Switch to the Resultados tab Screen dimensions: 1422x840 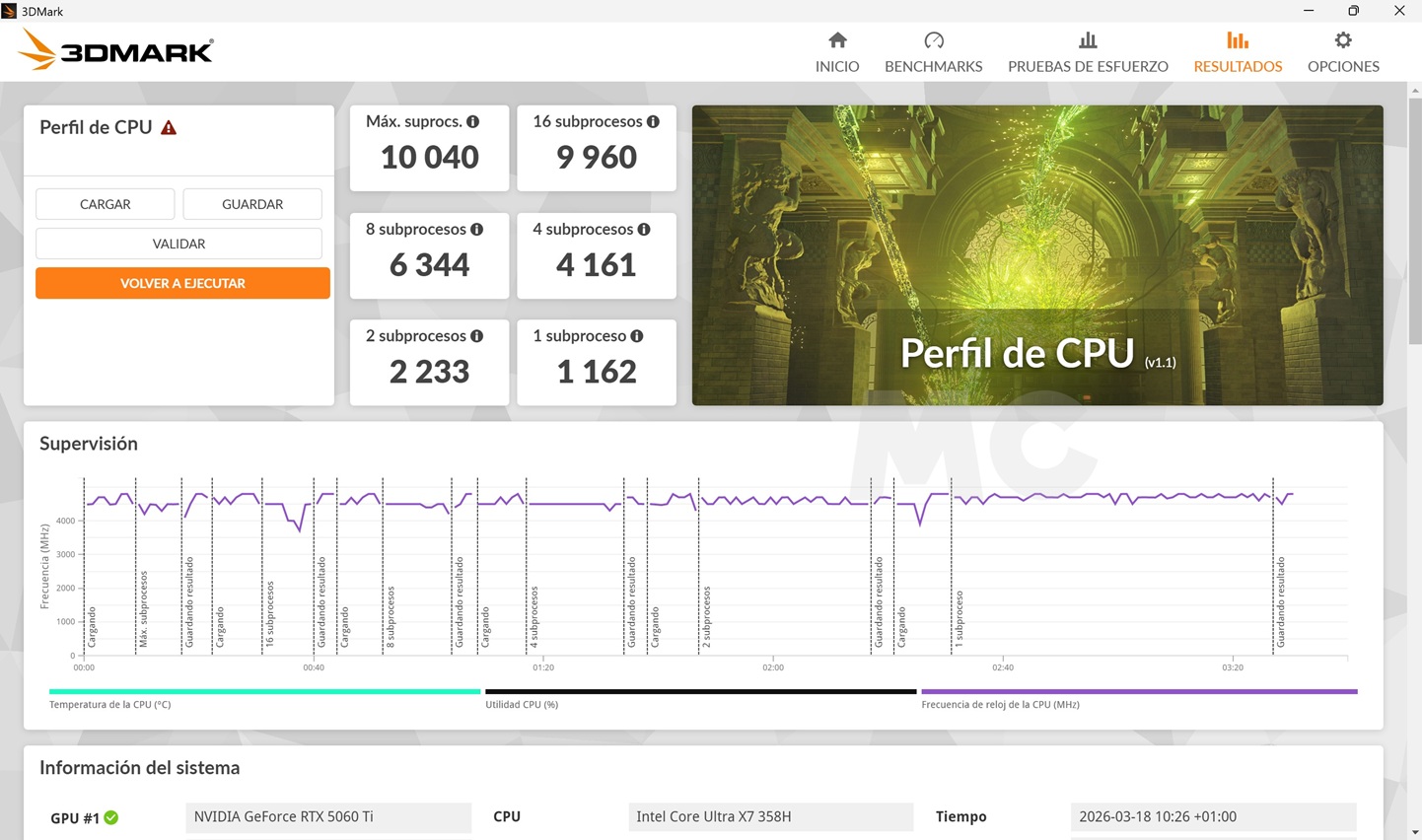click(1238, 51)
